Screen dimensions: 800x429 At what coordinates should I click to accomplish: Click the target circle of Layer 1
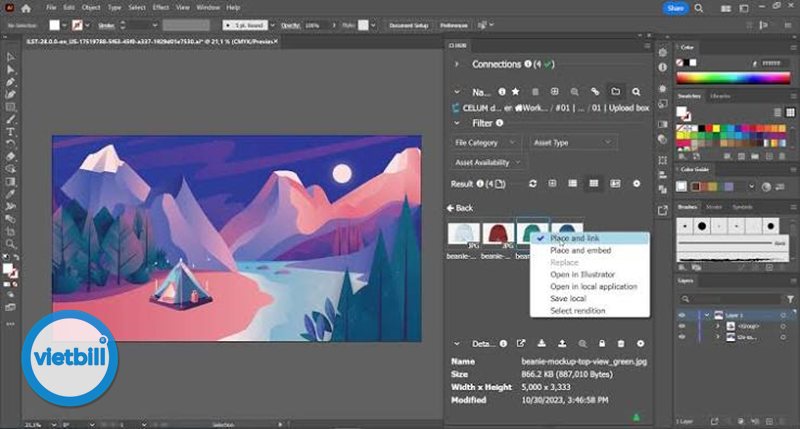(x=783, y=315)
